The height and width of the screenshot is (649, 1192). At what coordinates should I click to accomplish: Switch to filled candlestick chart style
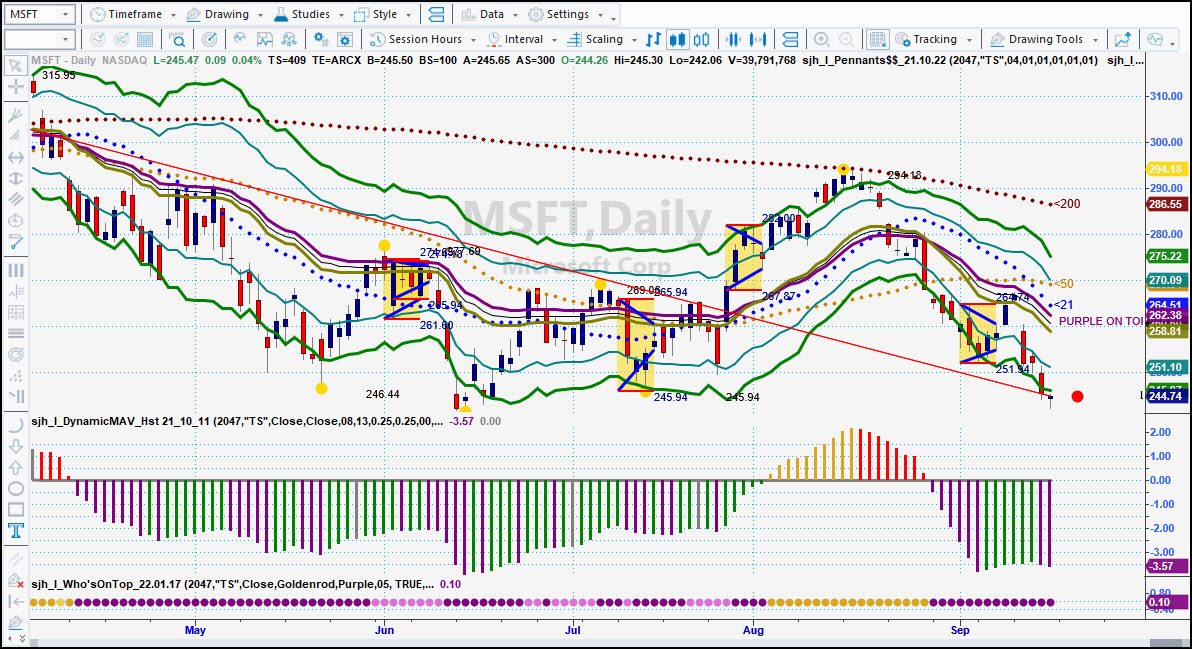click(677, 40)
